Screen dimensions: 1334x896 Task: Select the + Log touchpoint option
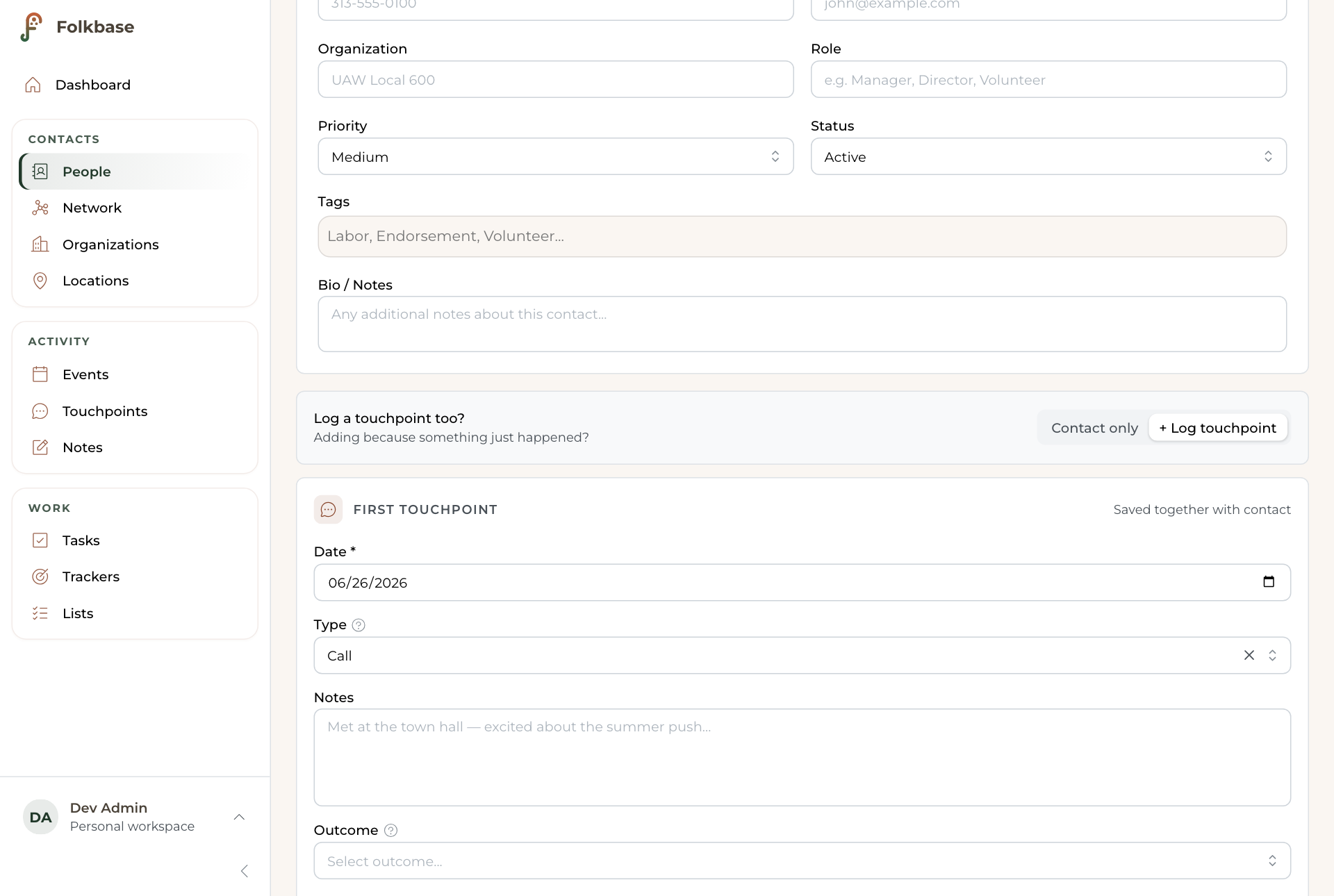[1217, 428]
